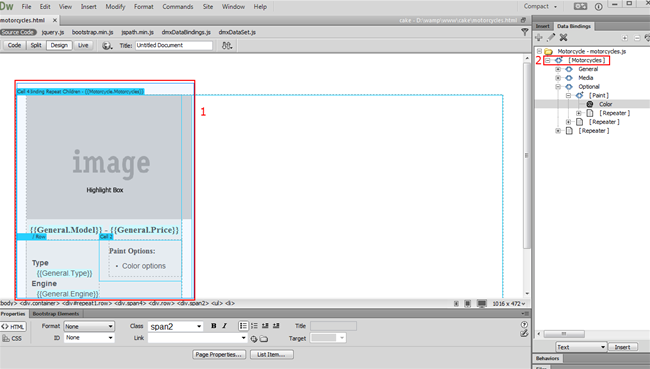The height and width of the screenshot is (369, 650).
Task: Click the delete binding X icon
Action: (563, 38)
